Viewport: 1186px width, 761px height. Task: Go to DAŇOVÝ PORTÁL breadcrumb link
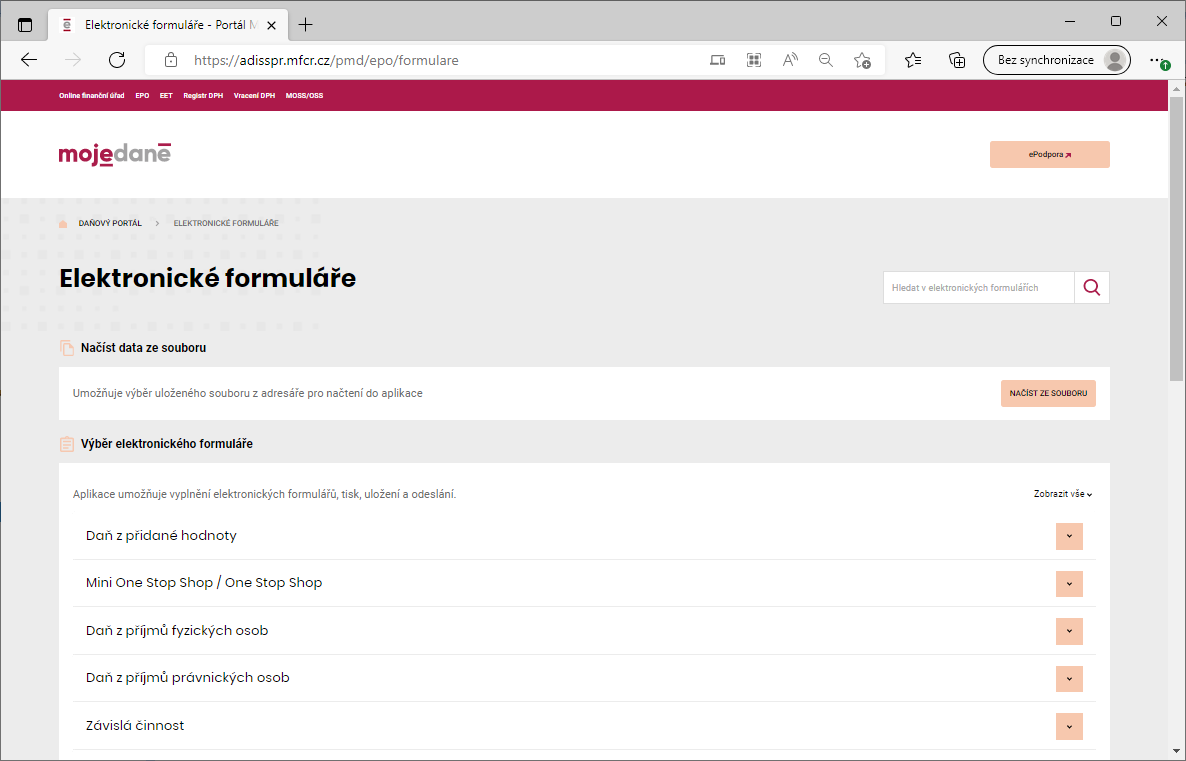pyautogui.click(x=110, y=223)
